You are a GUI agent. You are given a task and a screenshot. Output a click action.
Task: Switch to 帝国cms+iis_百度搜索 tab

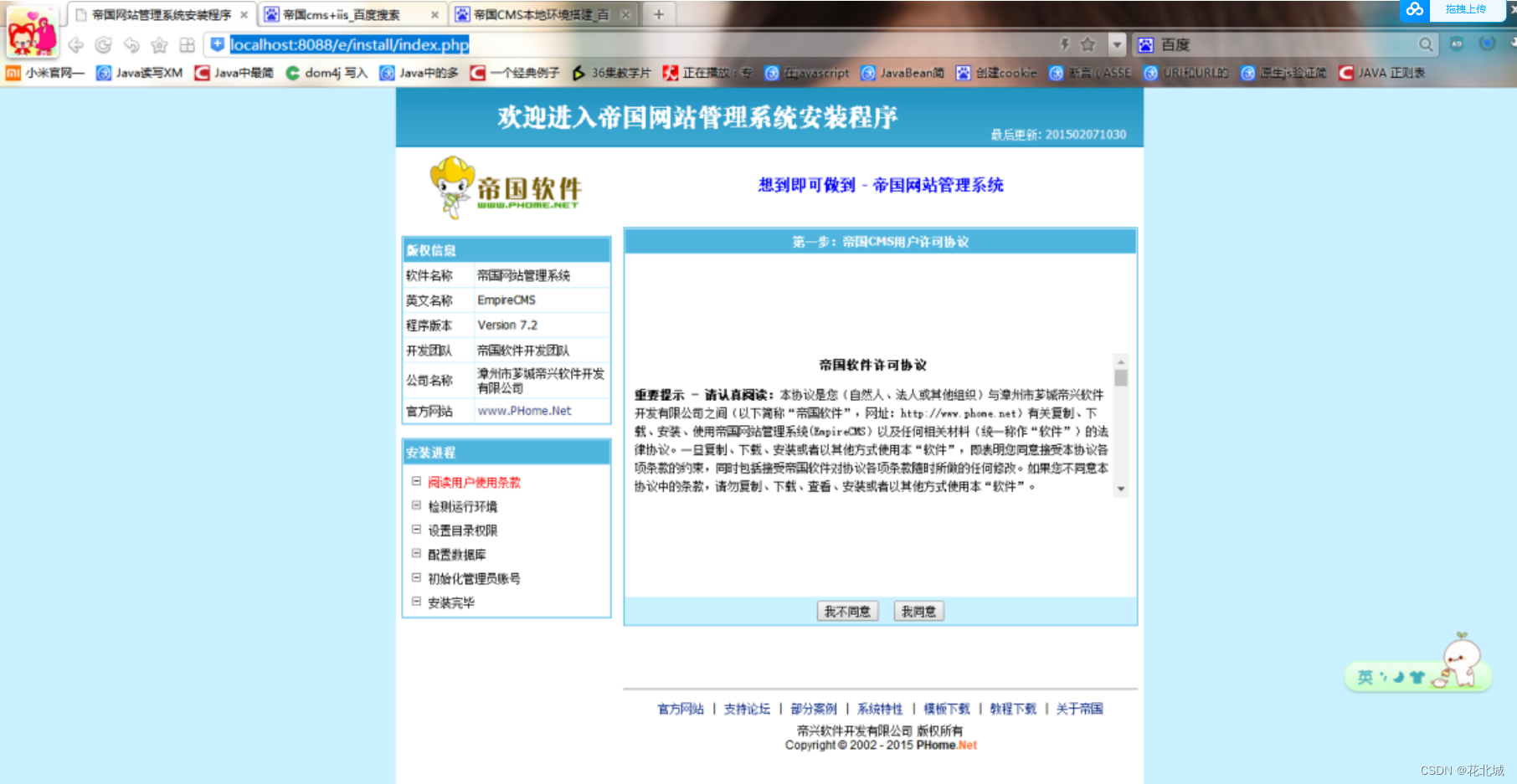click(x=352, y=15)
